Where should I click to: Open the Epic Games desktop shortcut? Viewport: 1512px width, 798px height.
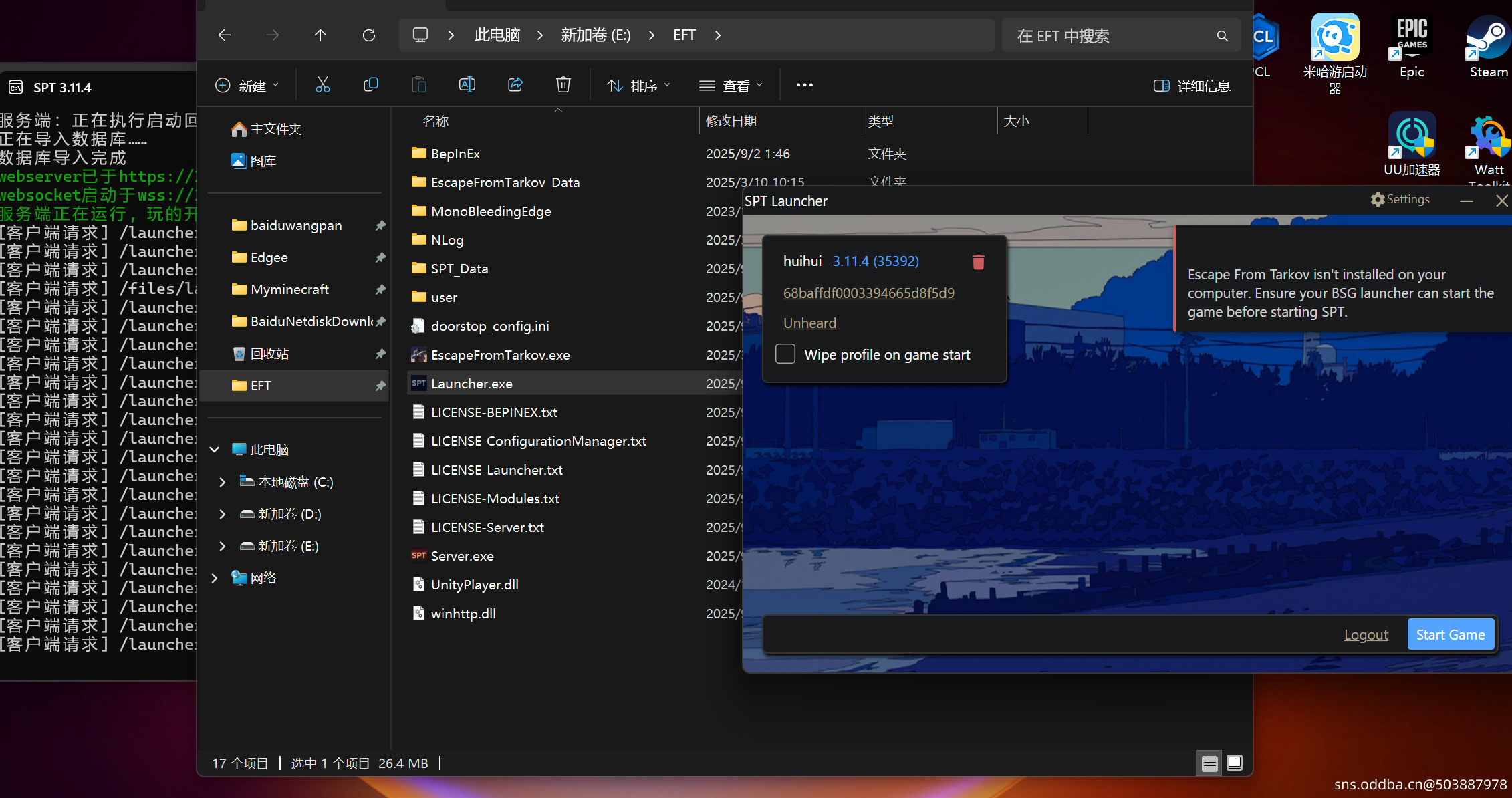(x=1412, y=46)
